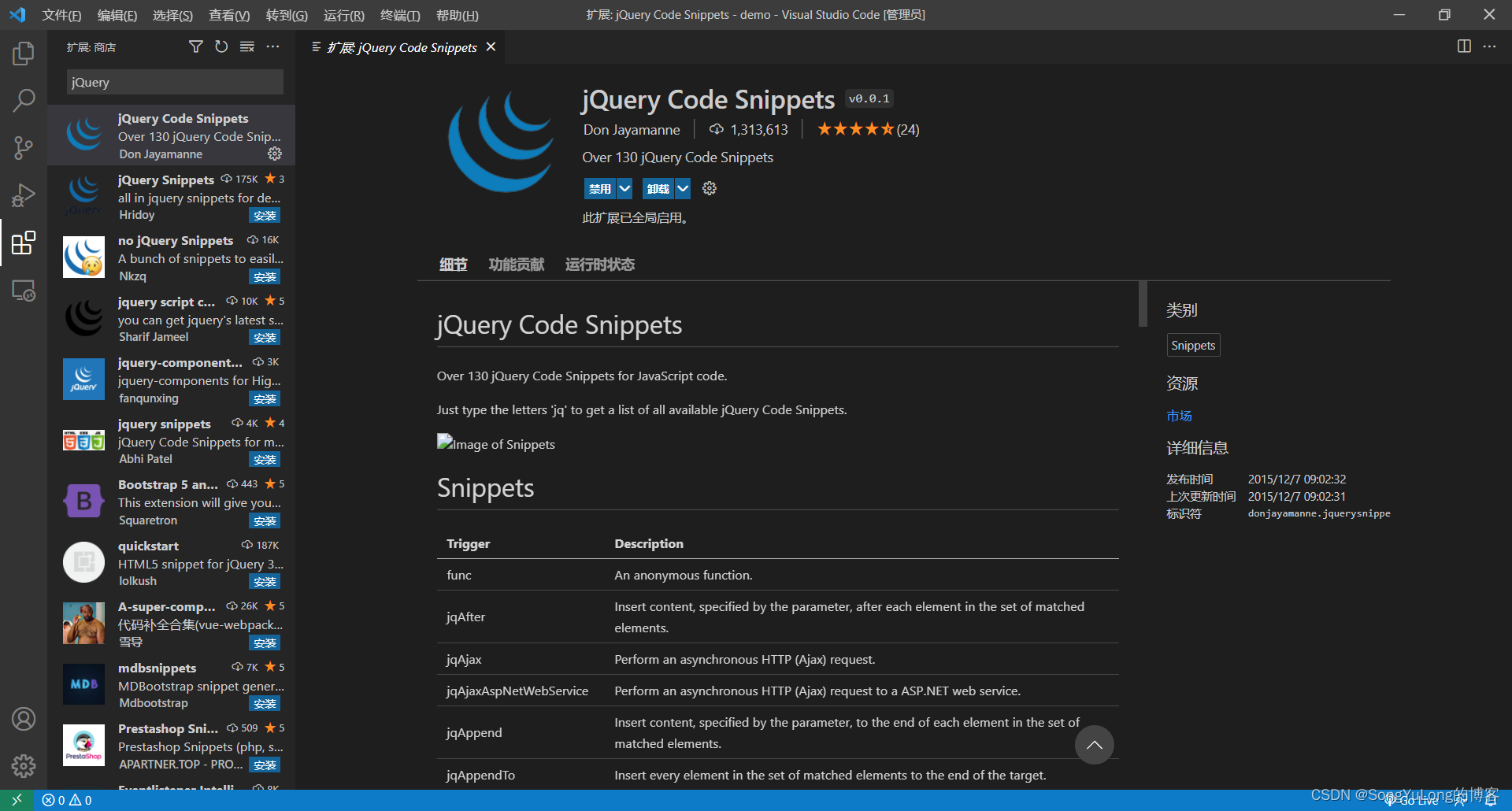This screenshot has width=1512, height=811.
Task: Install the A-super-comp extension
Action: 265,643
